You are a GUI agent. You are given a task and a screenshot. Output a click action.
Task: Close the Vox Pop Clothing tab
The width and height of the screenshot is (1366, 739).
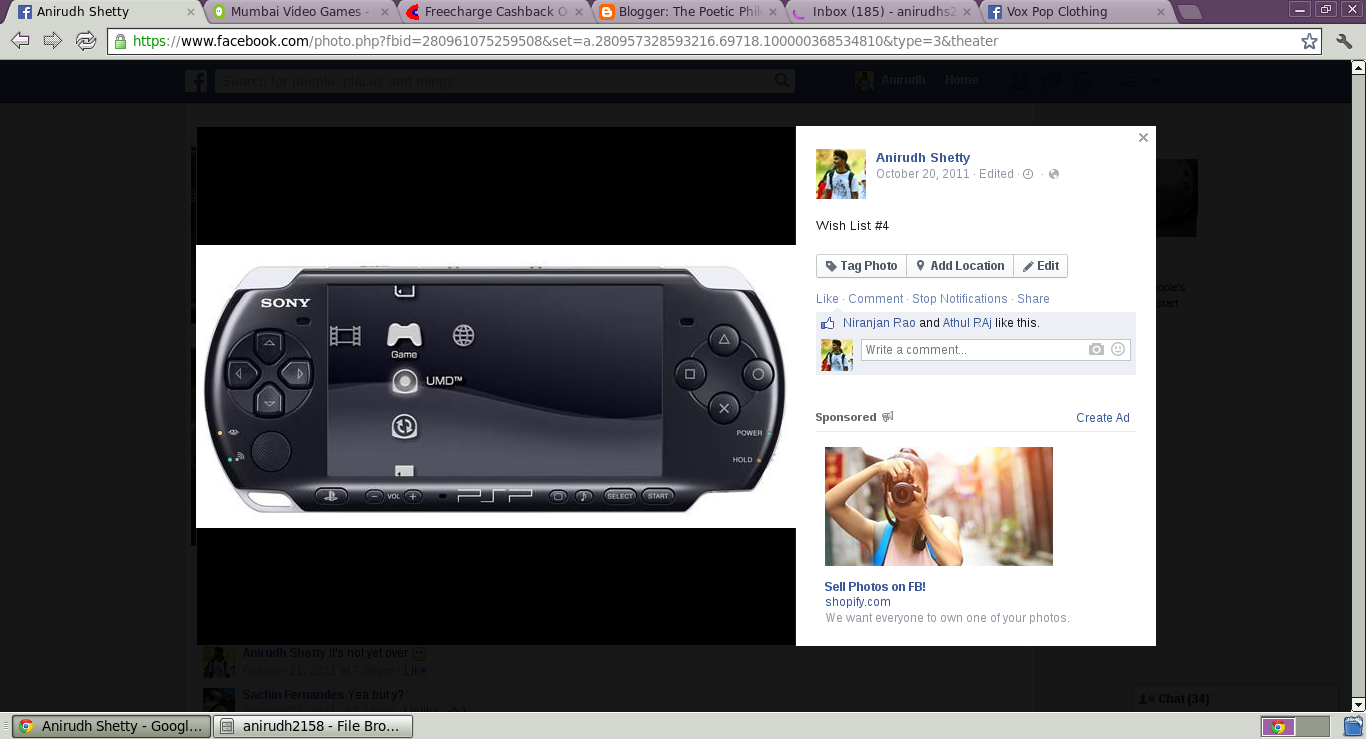[1161, 12]
